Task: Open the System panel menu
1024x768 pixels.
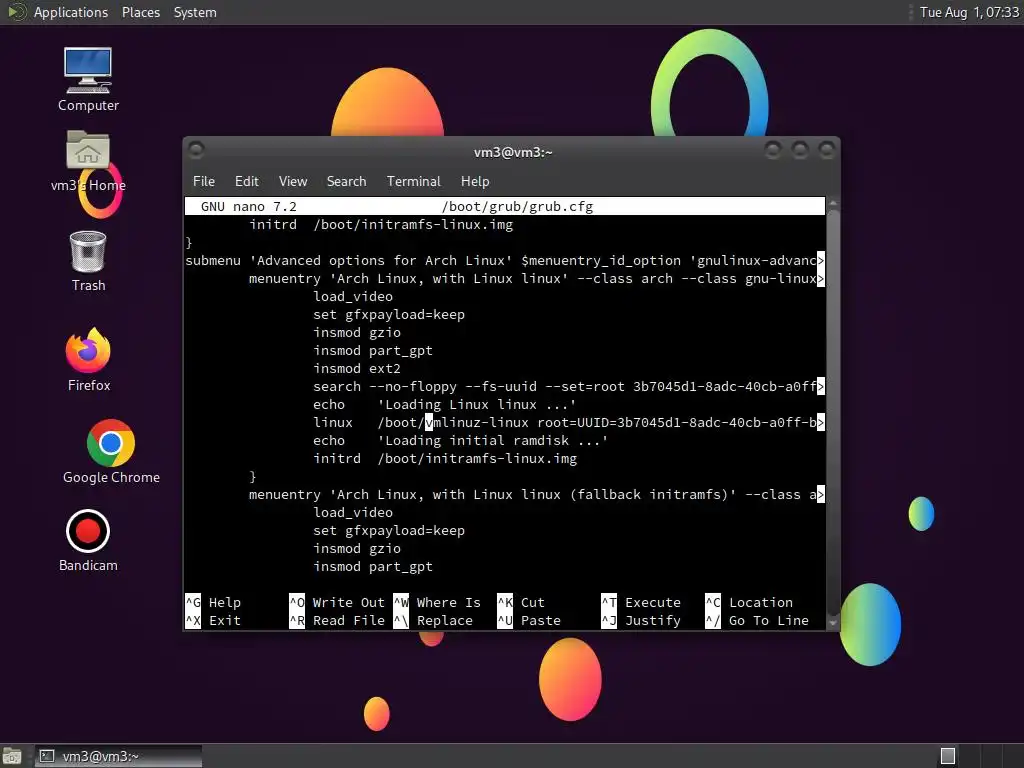Action: [195, 12]
